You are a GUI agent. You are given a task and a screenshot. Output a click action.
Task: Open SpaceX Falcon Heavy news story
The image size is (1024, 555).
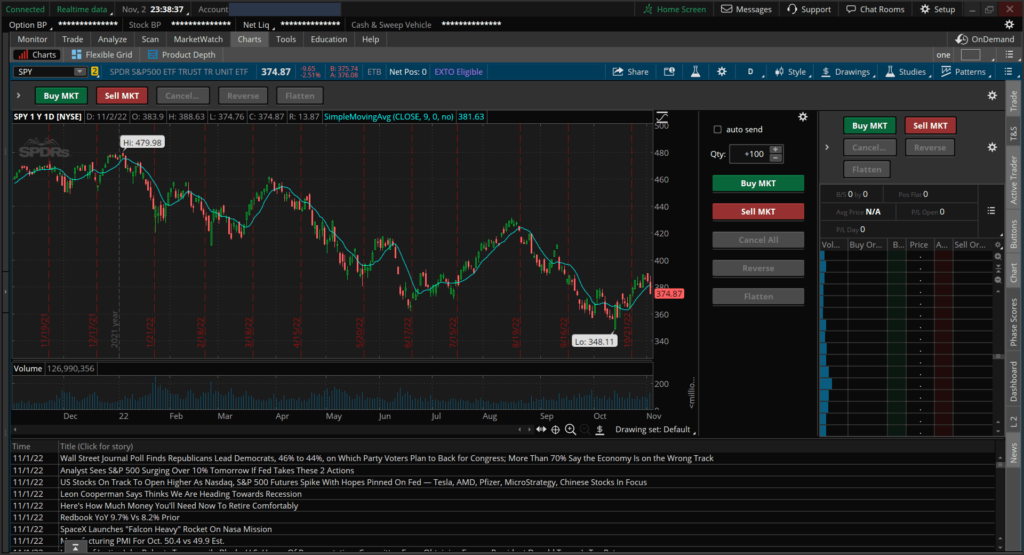point(166,530)
